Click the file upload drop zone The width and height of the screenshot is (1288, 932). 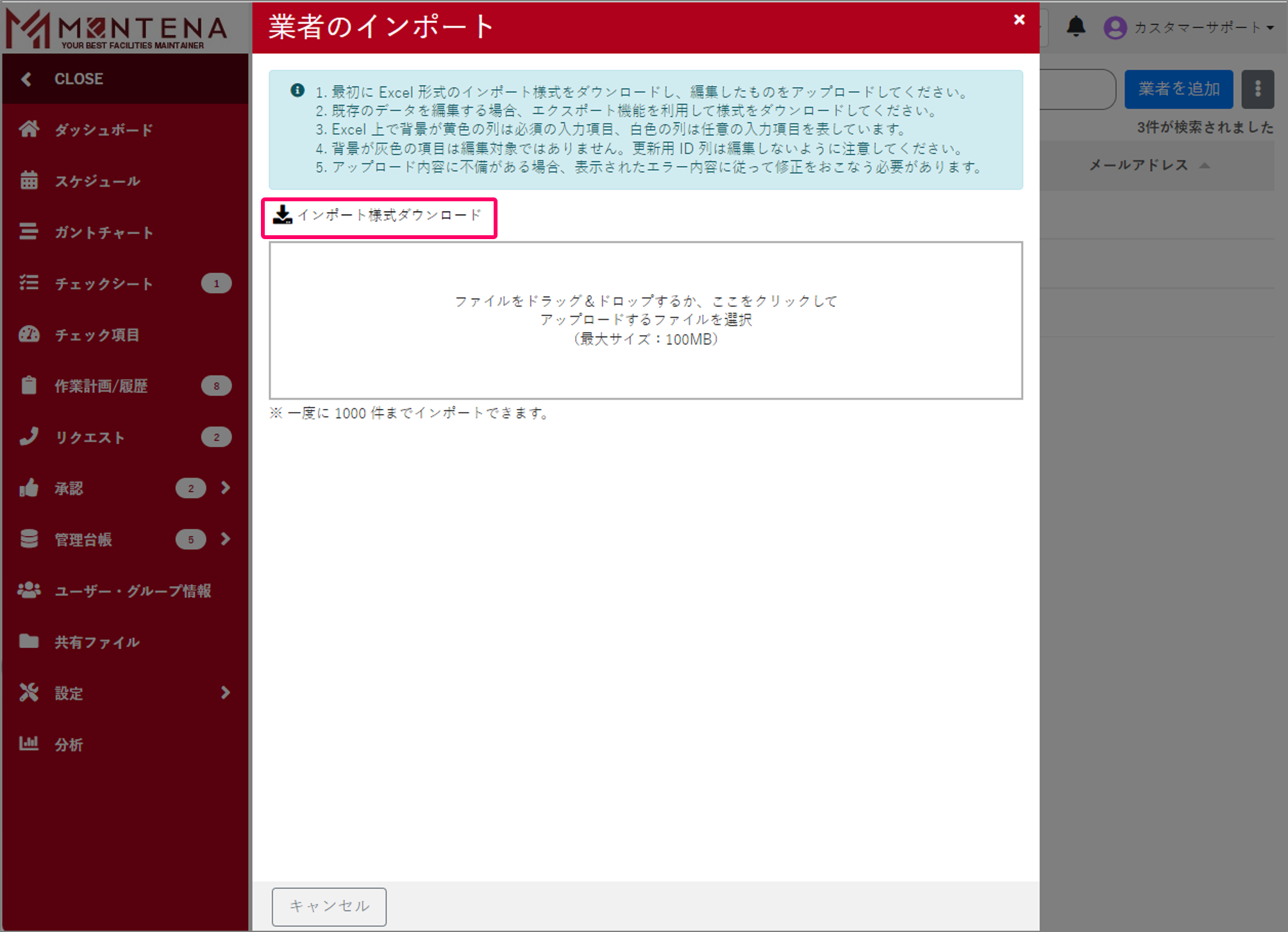(x=646, y=320)
